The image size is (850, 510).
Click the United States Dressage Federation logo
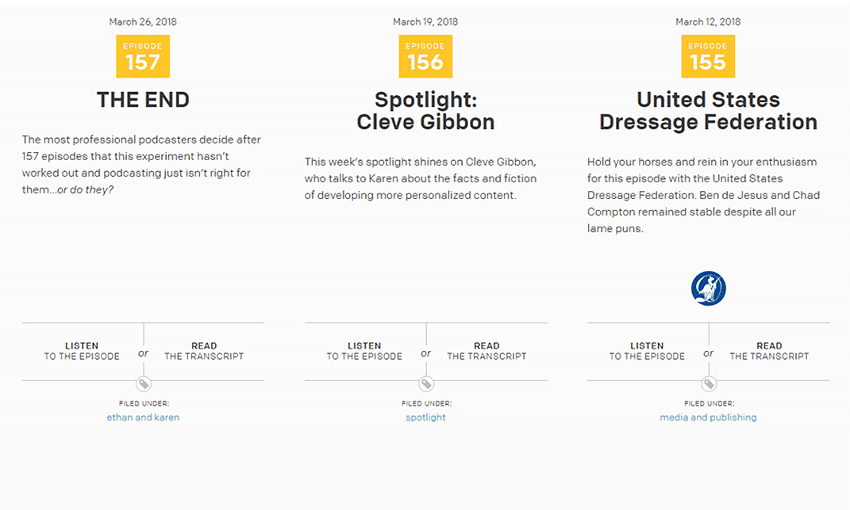click(x=708, y=288)
